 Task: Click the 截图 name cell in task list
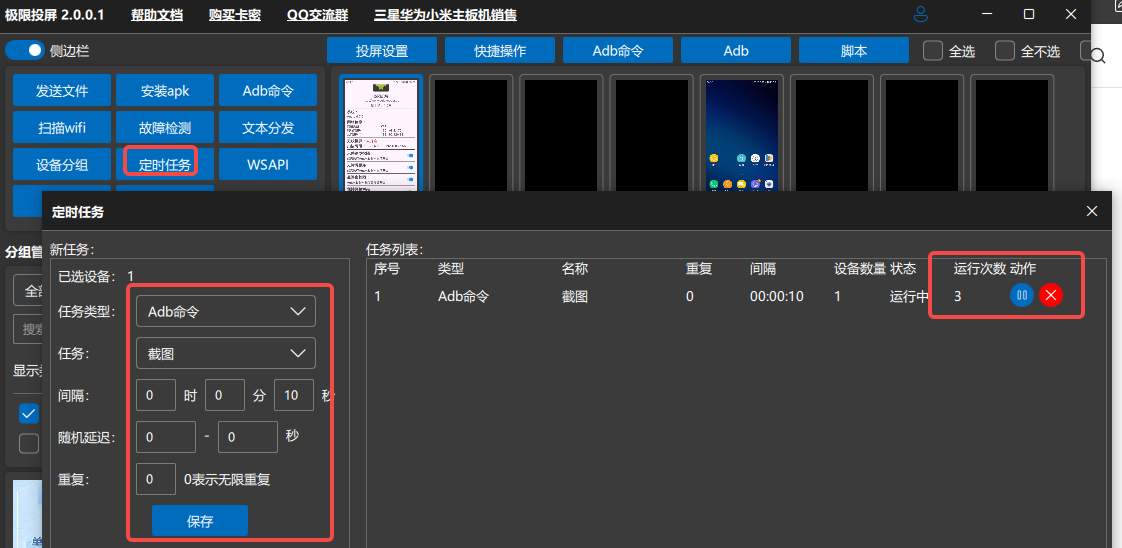coord(575,295)
